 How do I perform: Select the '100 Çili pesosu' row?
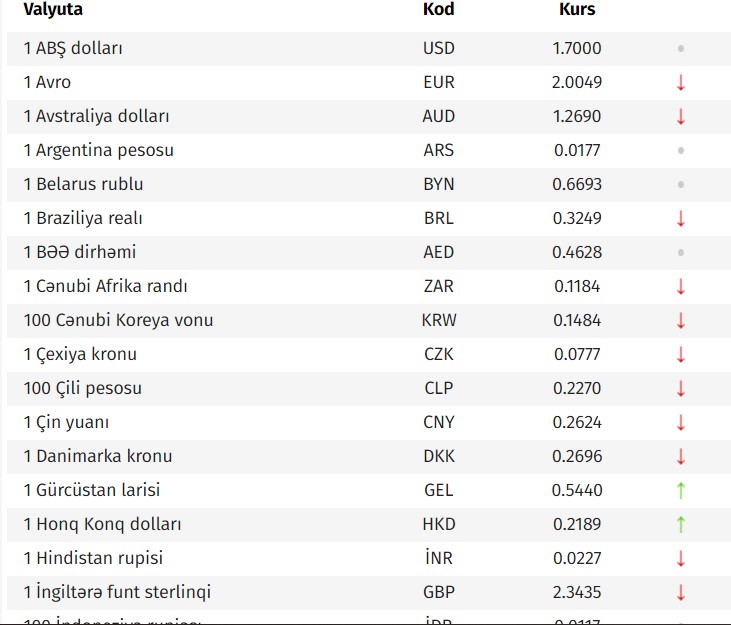pyautogui.click(x=369, y=389)
